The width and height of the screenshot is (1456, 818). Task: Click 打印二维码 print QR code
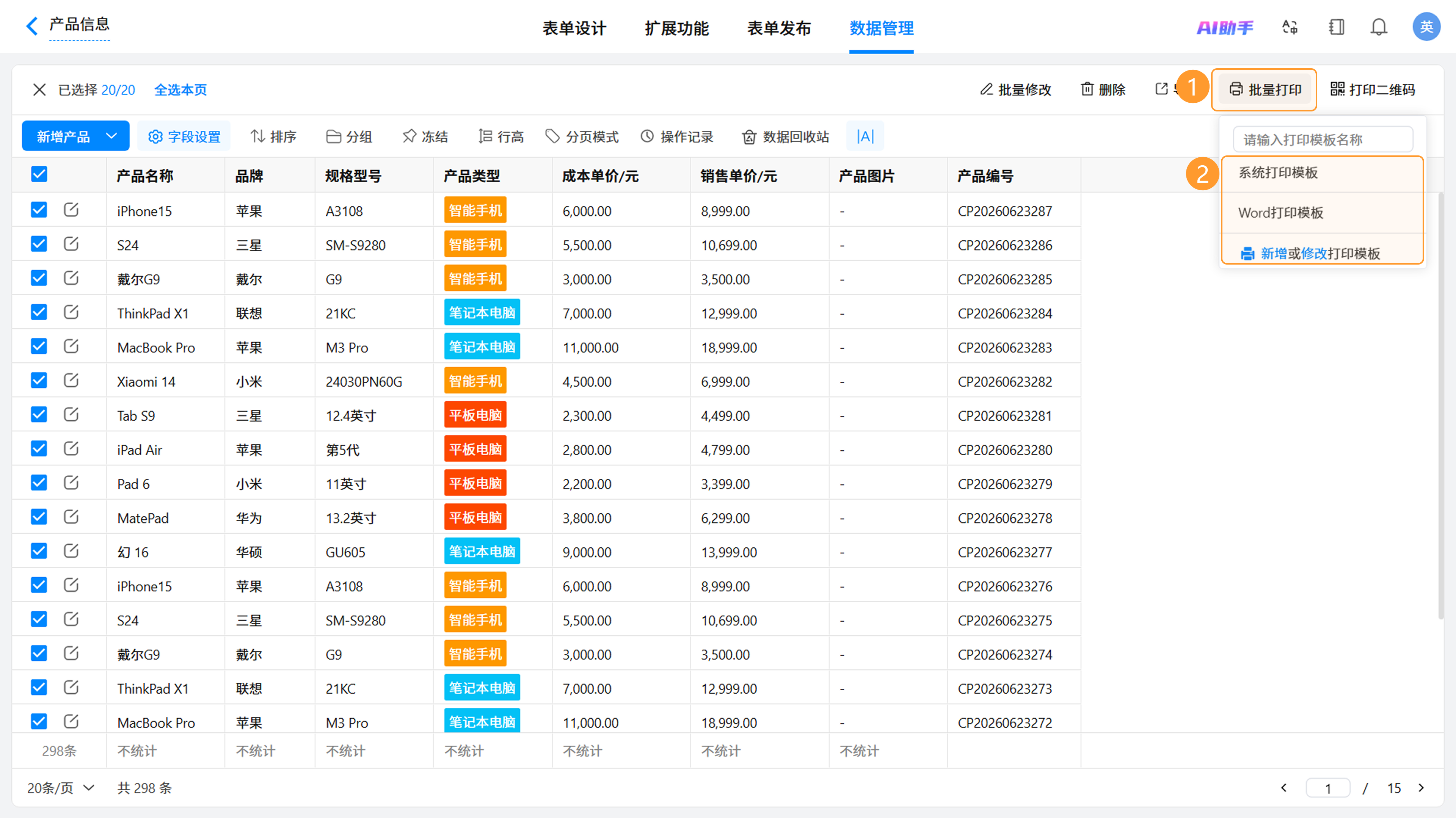click(x=1372, y=89)
